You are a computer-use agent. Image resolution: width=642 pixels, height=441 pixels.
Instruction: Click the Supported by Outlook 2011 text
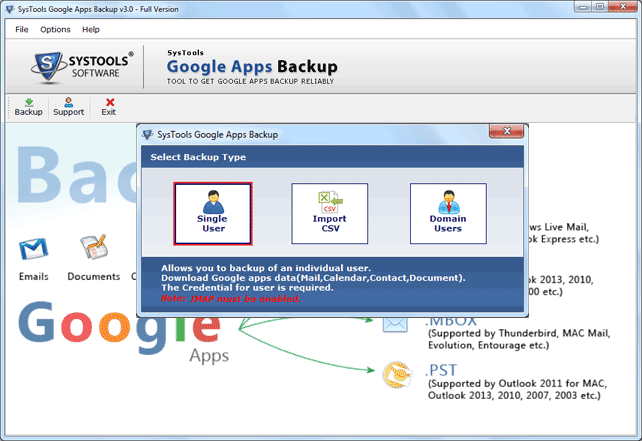pyautogui.click(x=518, y=389)
